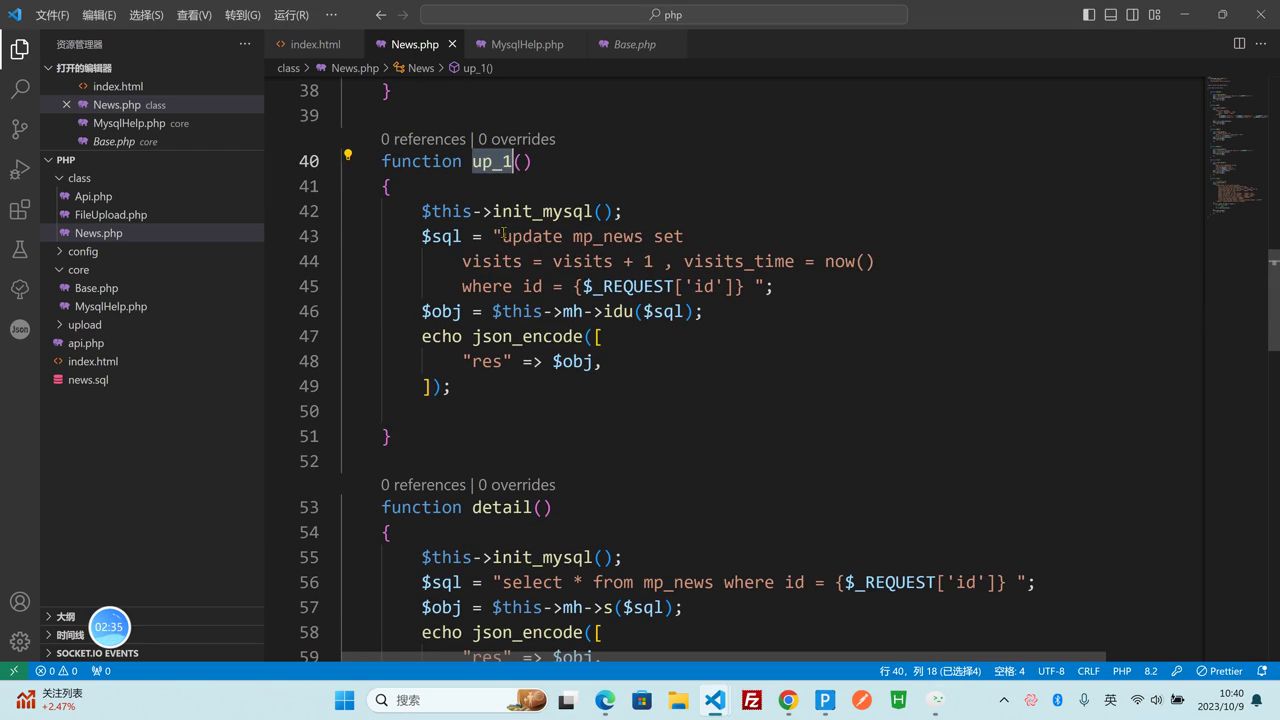
Task: Toggle the secondary side bar layout button
Action: [1133, 15]
